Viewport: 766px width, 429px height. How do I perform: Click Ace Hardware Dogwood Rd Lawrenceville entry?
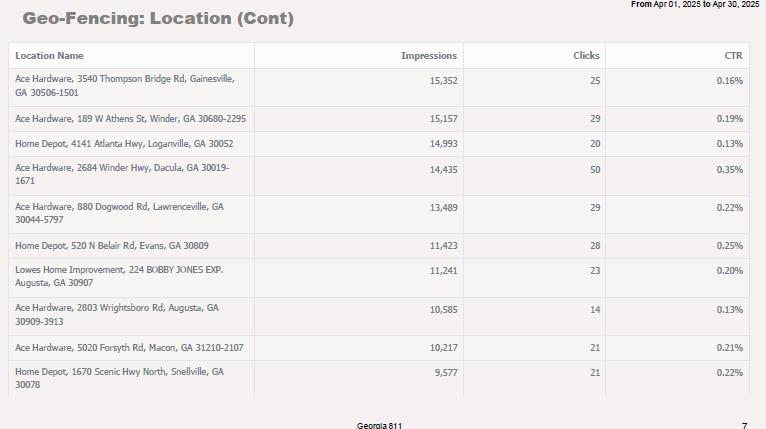pos(119,213)
